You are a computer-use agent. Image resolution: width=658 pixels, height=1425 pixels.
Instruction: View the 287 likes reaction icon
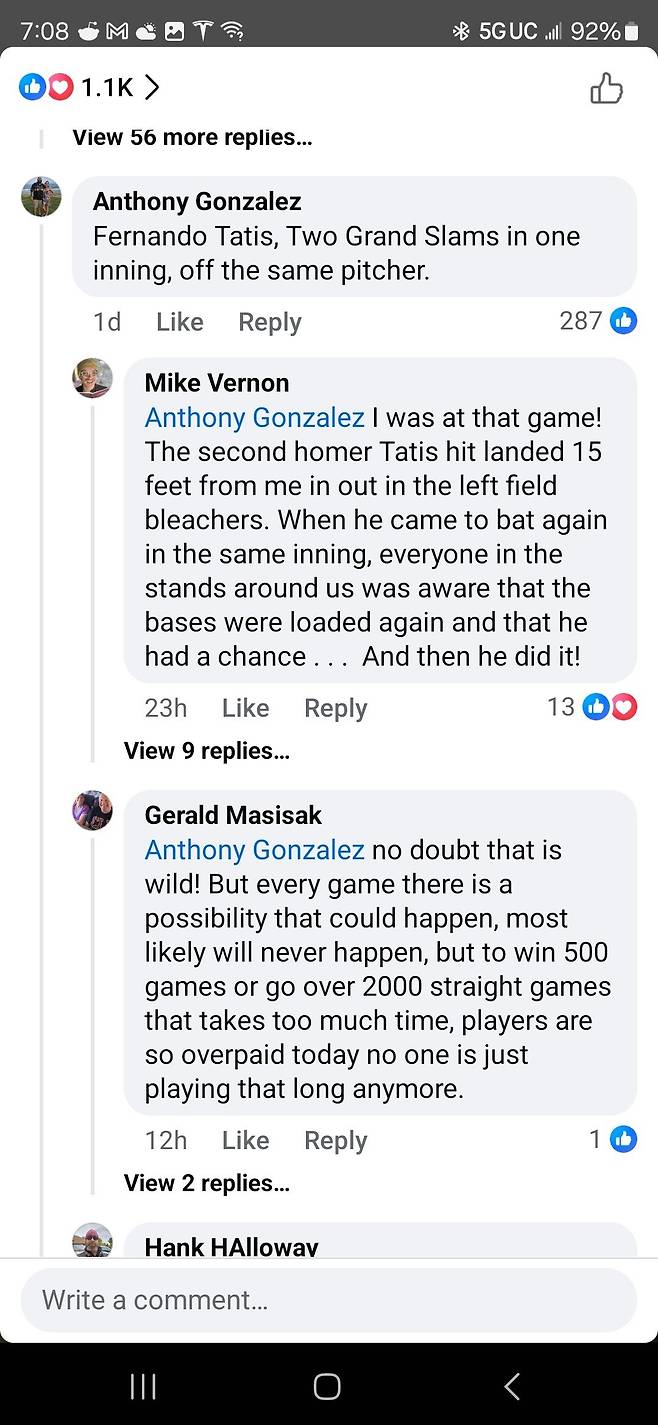point(623,321)
